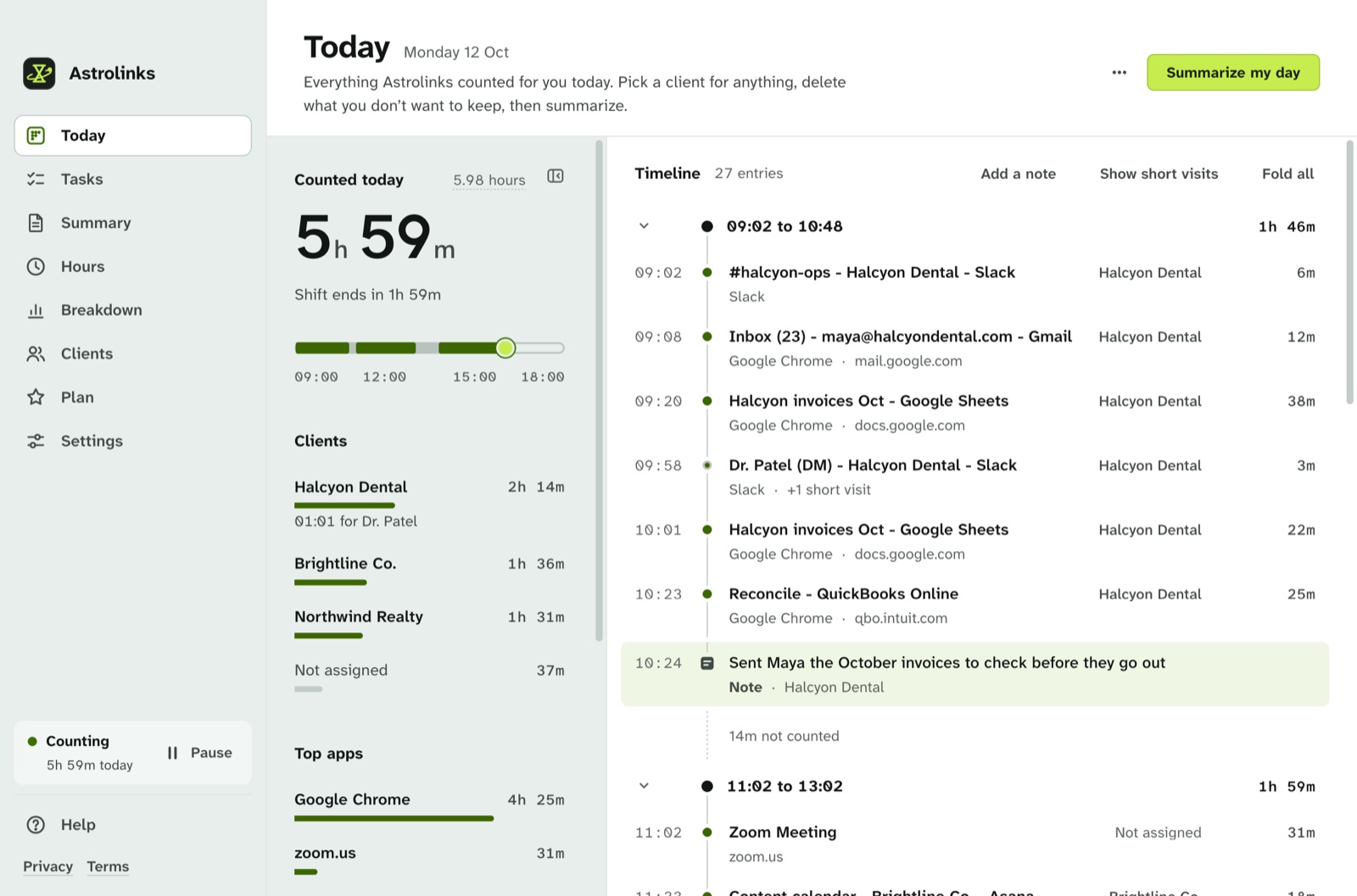
Task: Click Fold all in timeline
Action: click(x=1287, y=174)
